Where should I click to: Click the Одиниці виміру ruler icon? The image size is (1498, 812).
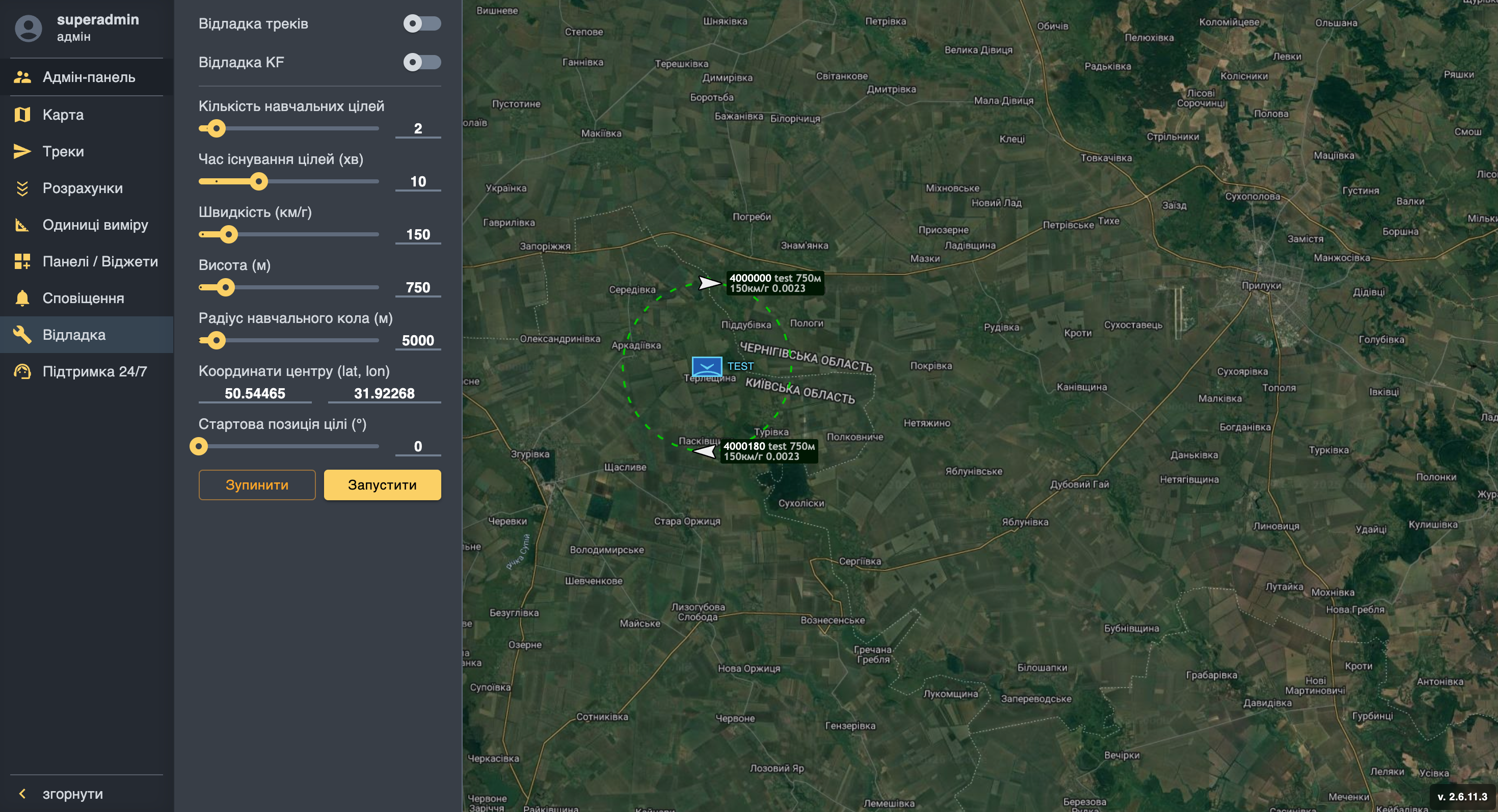[22, 225]
